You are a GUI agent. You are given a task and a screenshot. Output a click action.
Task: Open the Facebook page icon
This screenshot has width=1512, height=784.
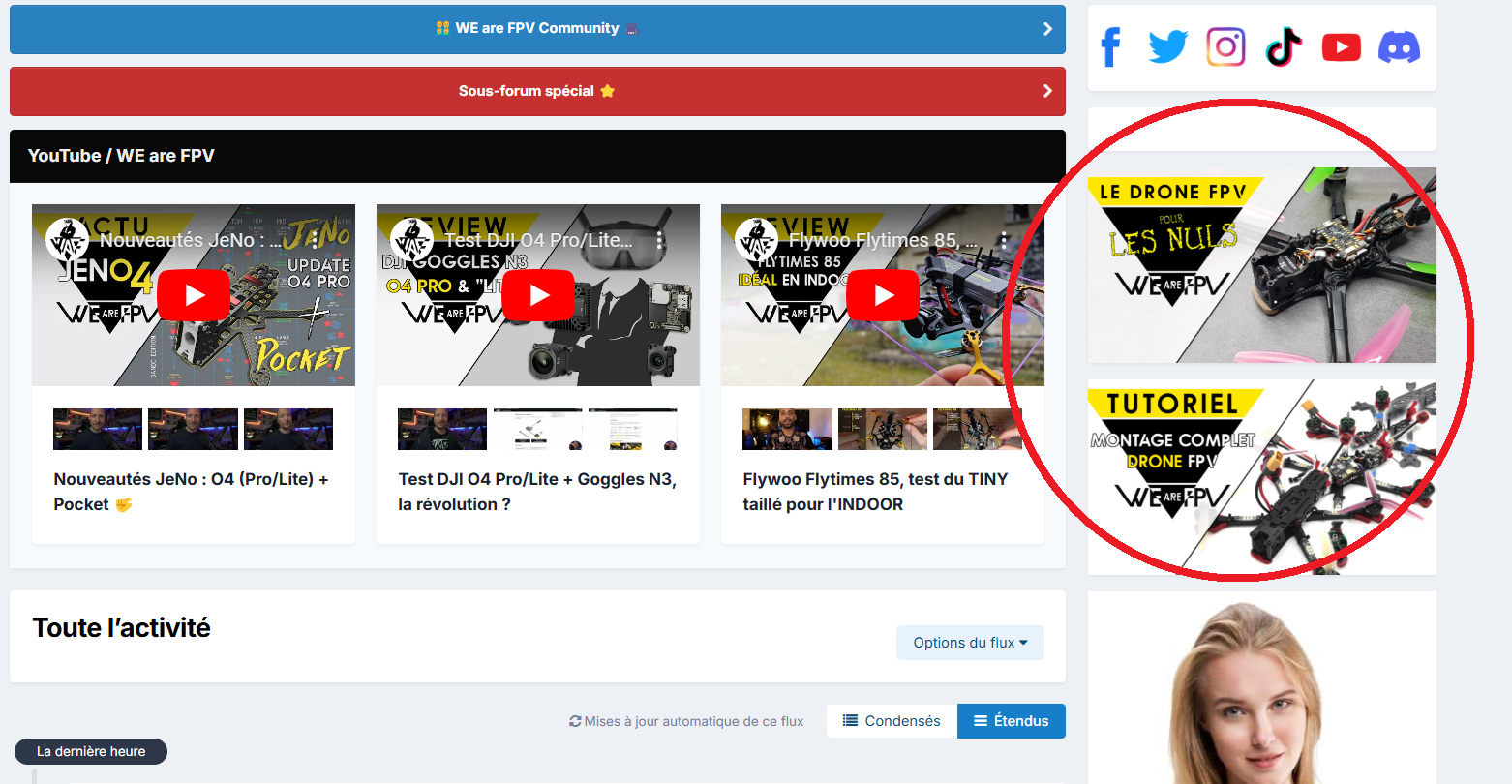[1111, 47]
